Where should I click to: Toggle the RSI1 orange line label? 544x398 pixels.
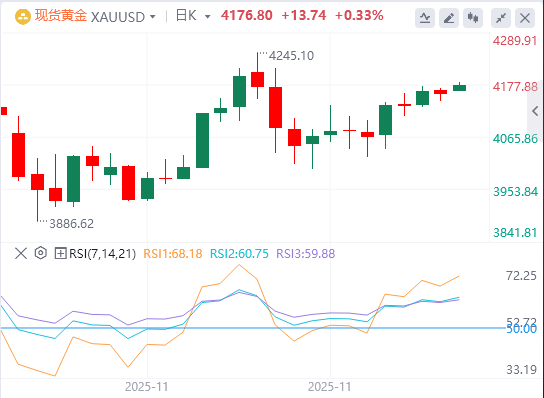pyautogui.click(x=173, y=254)
